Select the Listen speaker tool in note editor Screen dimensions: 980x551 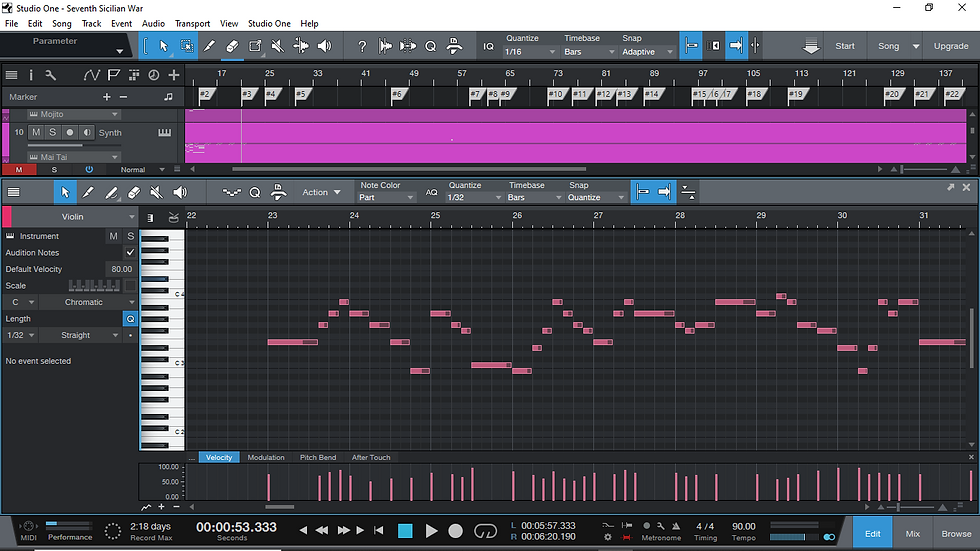point(180,192)
